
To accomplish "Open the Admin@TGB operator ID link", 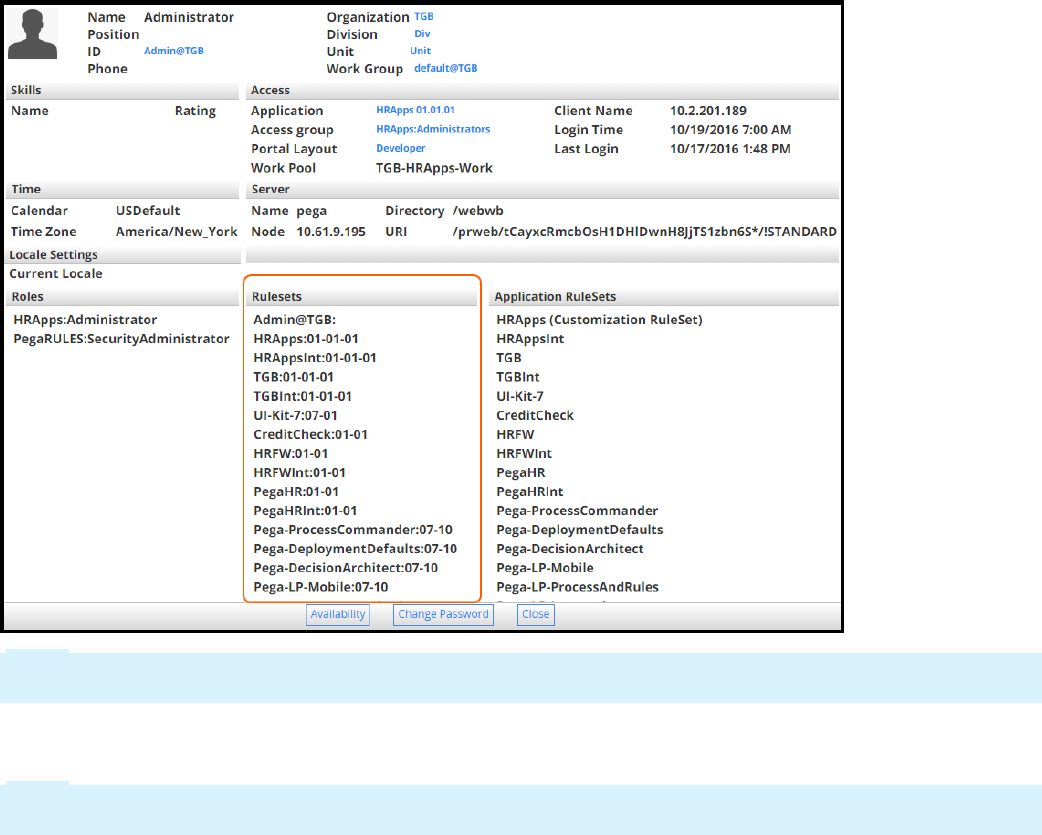I will 173,51.
